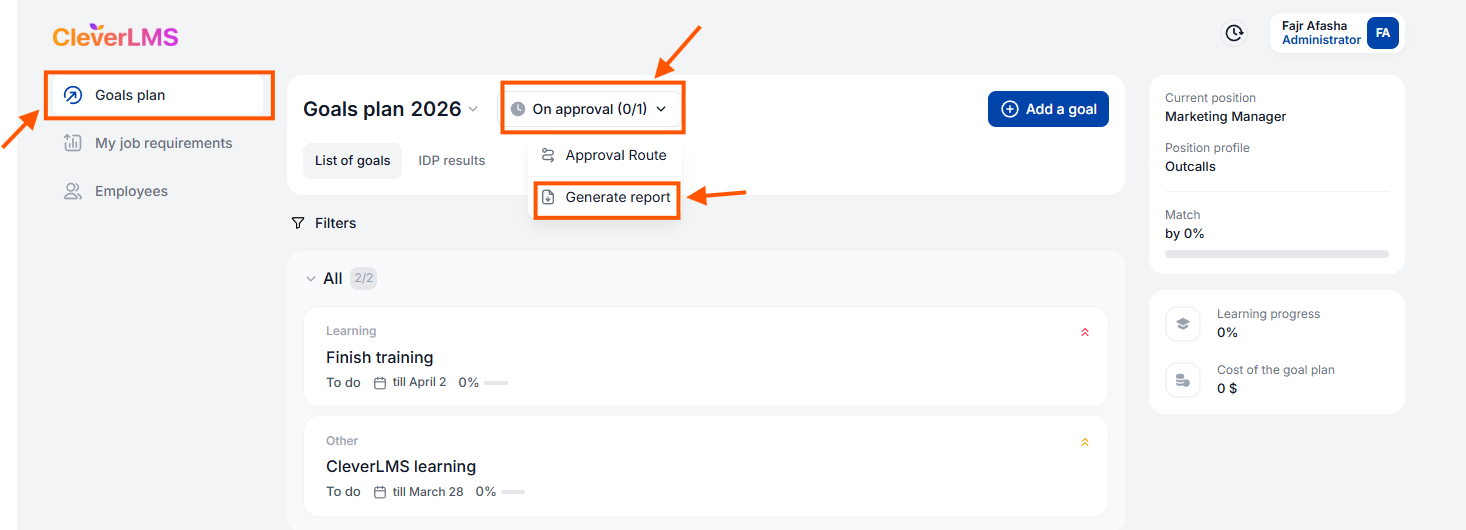The image size is (1466, 530).
Task: Click the Finish training progress bar
Action: point(496,383)
